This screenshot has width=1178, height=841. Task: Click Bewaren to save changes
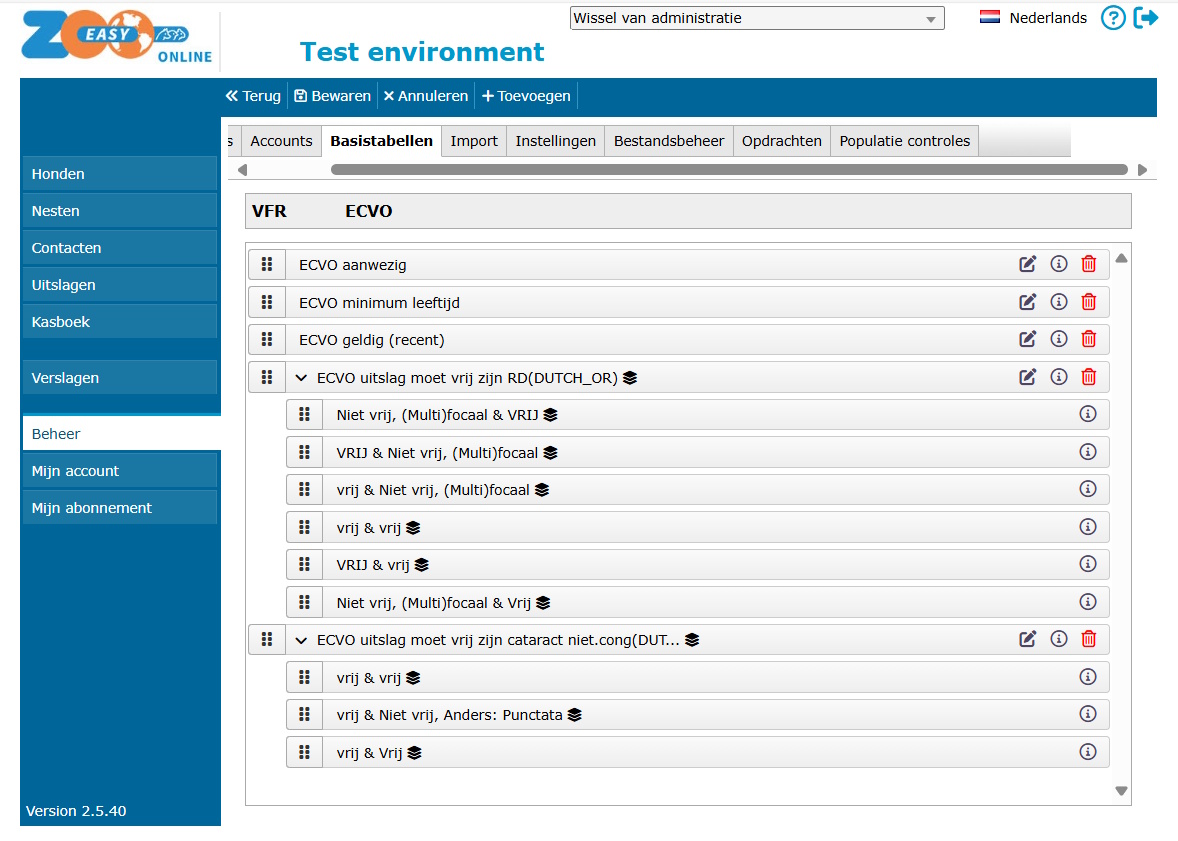click(332, 95)
